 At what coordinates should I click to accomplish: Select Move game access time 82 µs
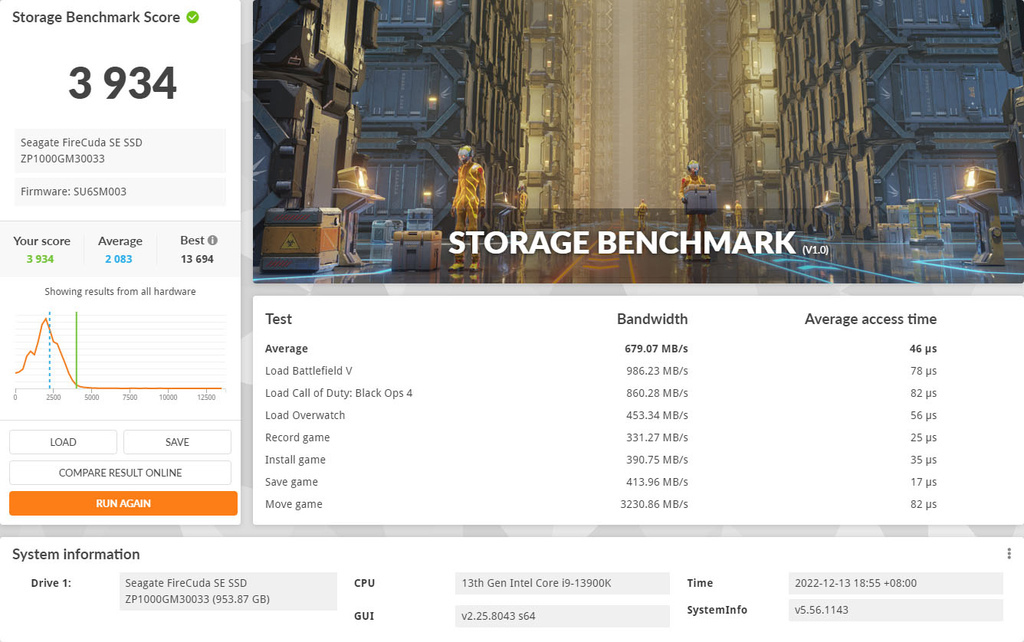pyautogui.click(x=923, y=504)
